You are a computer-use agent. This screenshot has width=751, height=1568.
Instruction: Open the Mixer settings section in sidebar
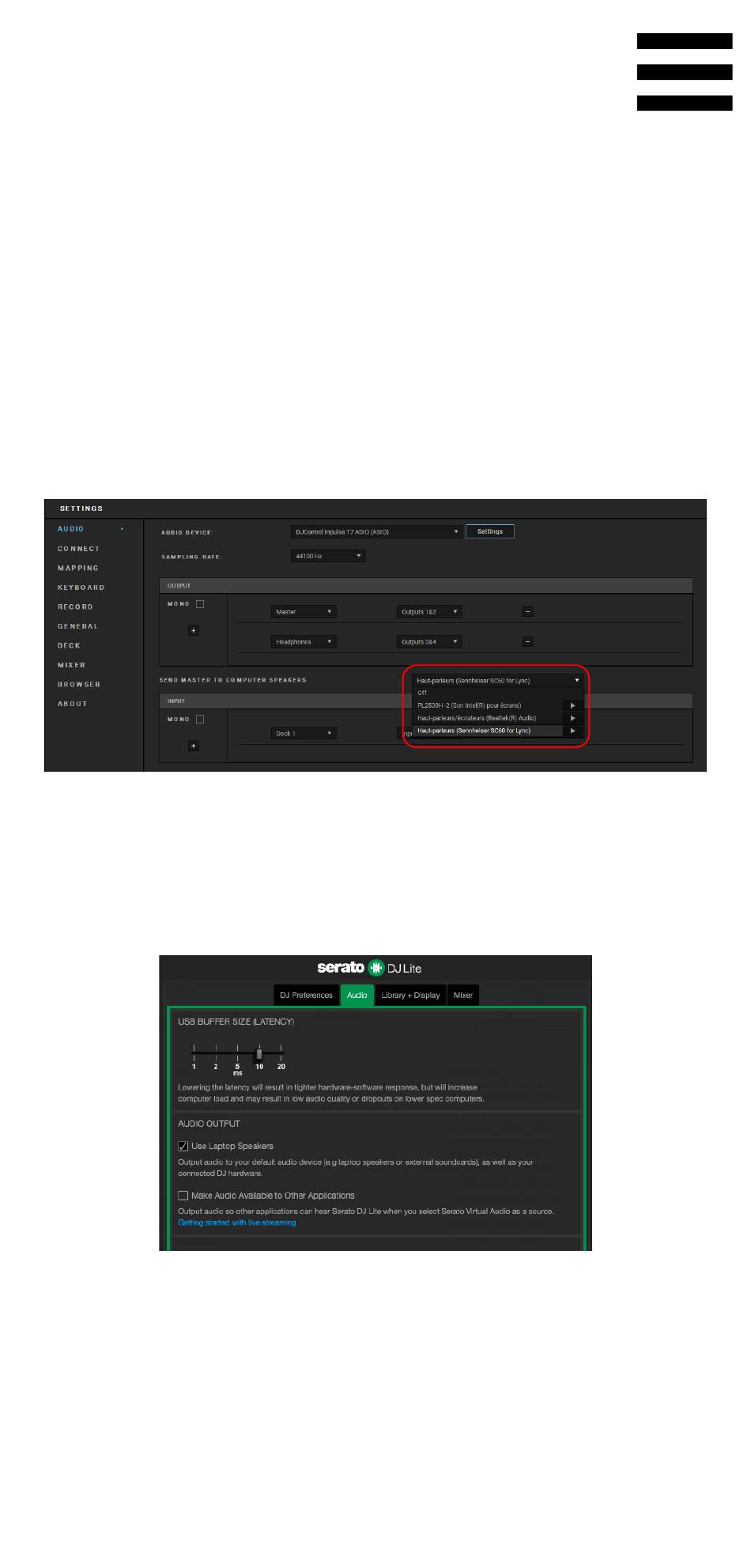coord(72,665)
